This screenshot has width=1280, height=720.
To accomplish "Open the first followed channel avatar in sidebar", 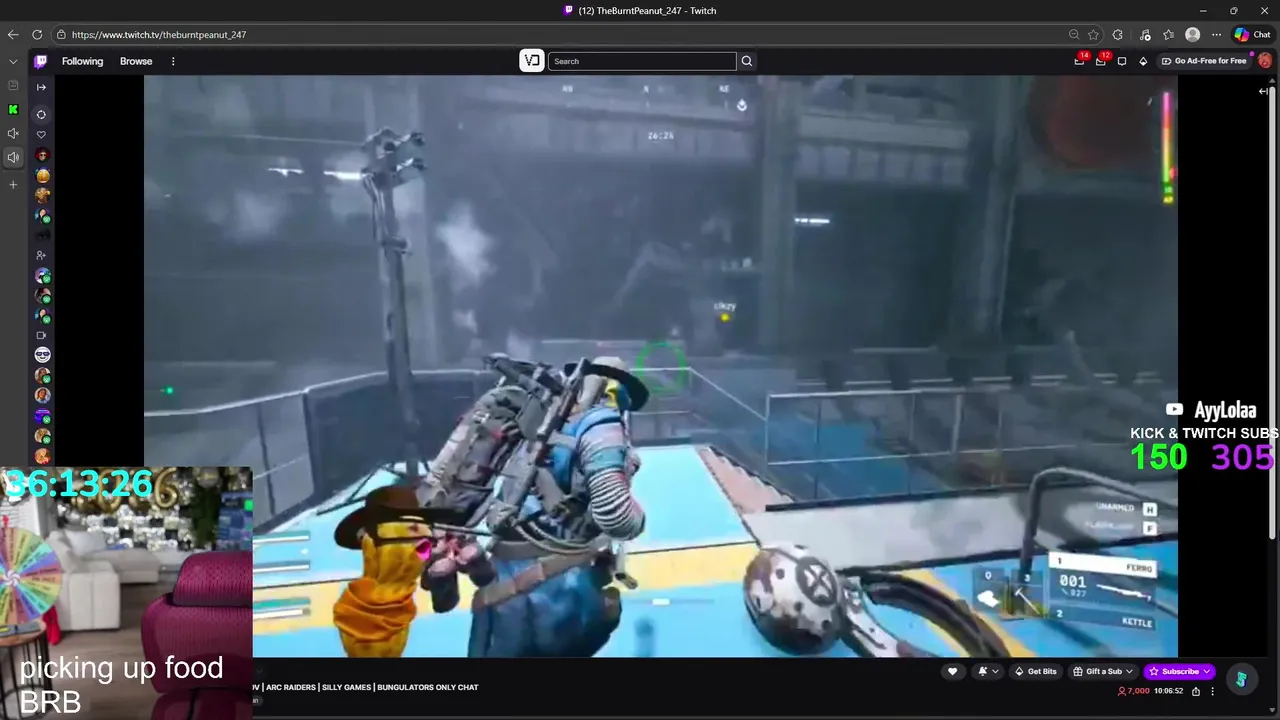I will point(42,156).
